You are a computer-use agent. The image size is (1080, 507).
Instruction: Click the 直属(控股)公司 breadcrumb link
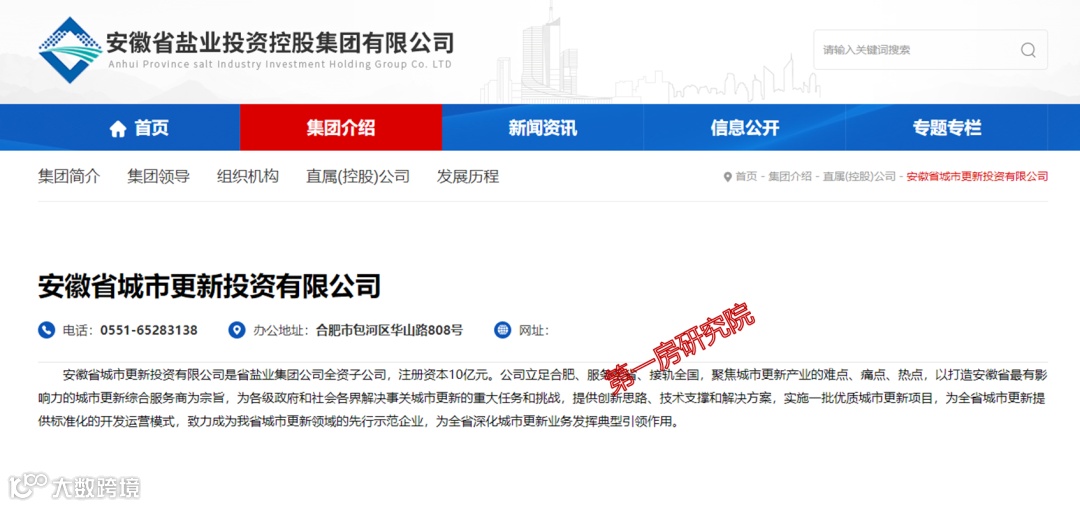[x=860, y=177]
